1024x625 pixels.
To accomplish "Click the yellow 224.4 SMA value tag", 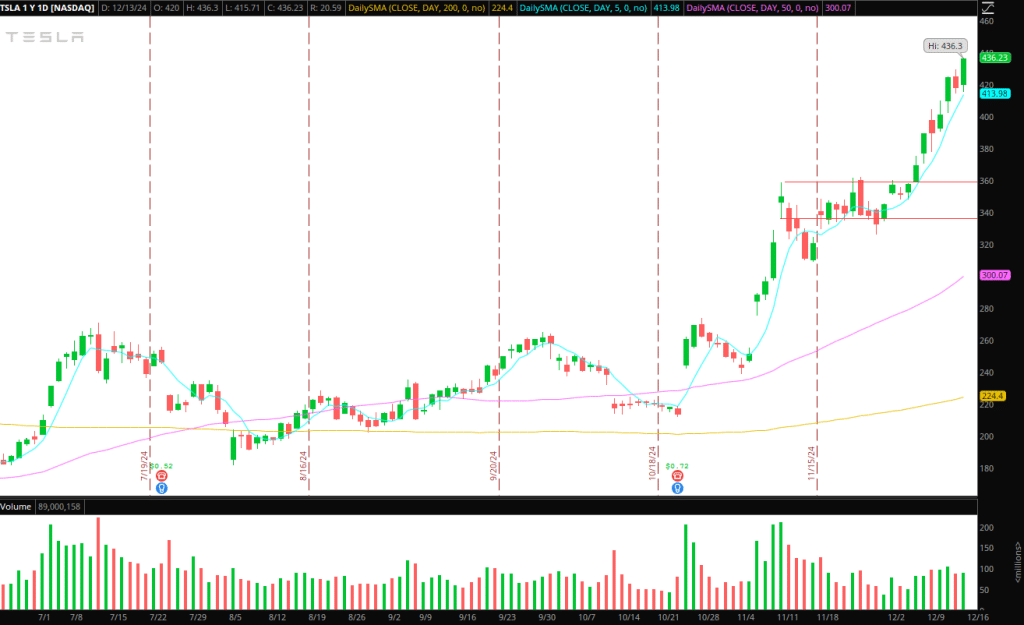I will click(x=991, y=396).
